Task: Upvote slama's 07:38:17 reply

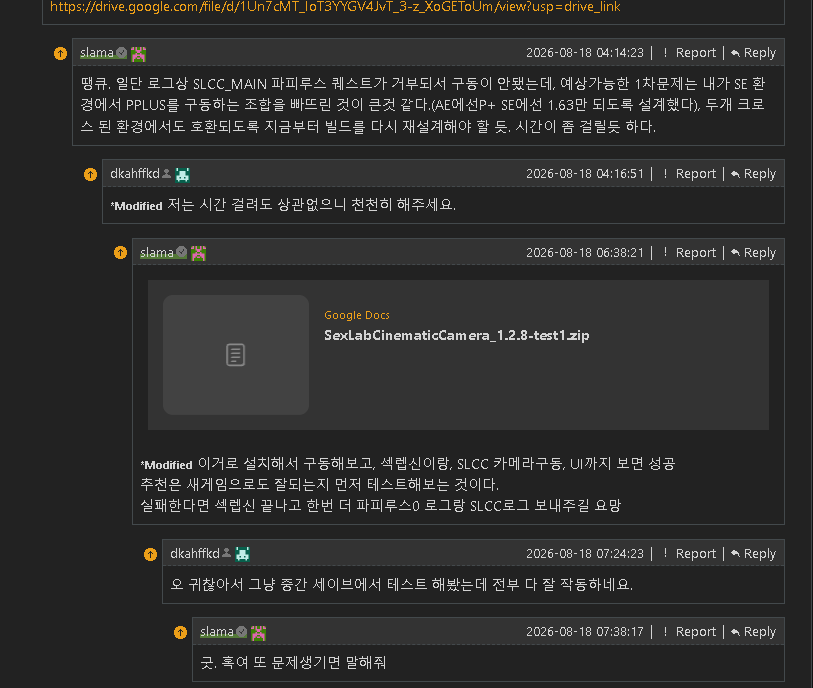Action: click(180, 632)
